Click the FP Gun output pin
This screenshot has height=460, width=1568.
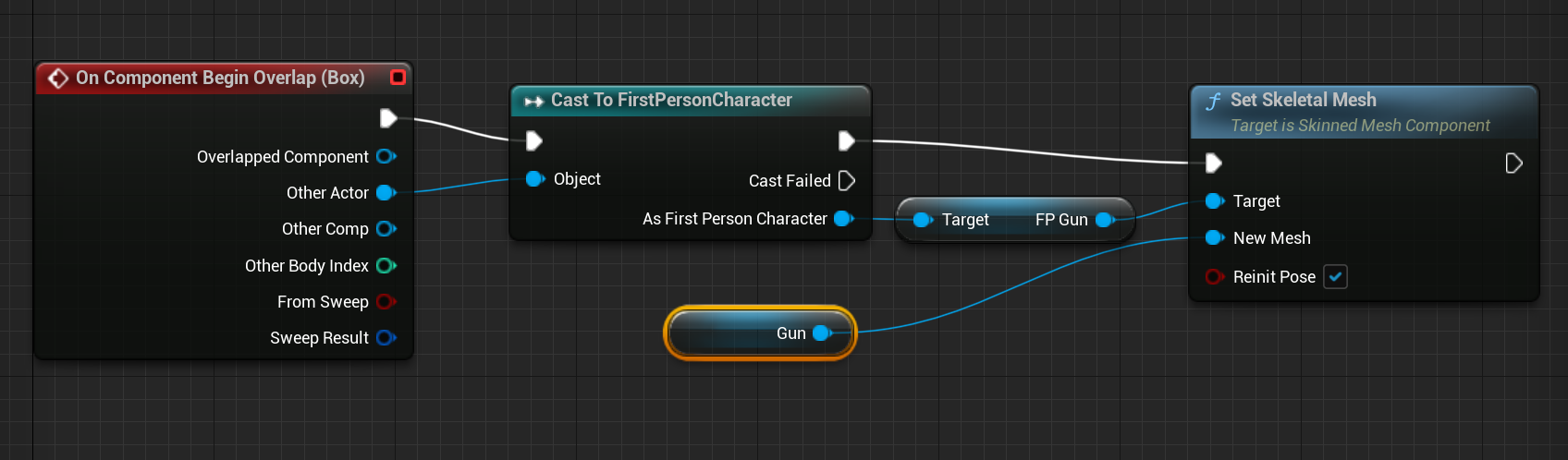click(1104, 220)
